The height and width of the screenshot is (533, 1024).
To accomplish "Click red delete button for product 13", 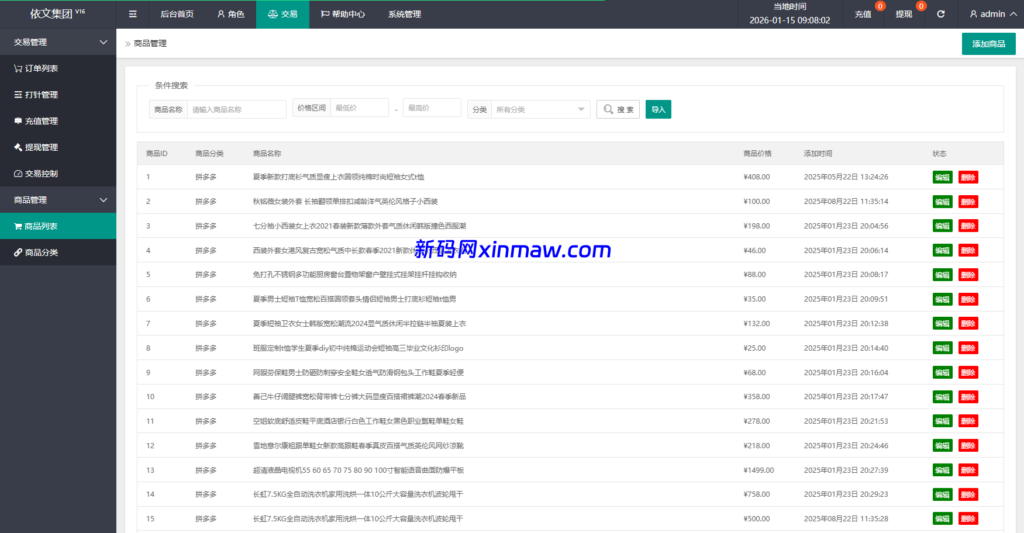I will pyautogui.click(x=968, y=470).
